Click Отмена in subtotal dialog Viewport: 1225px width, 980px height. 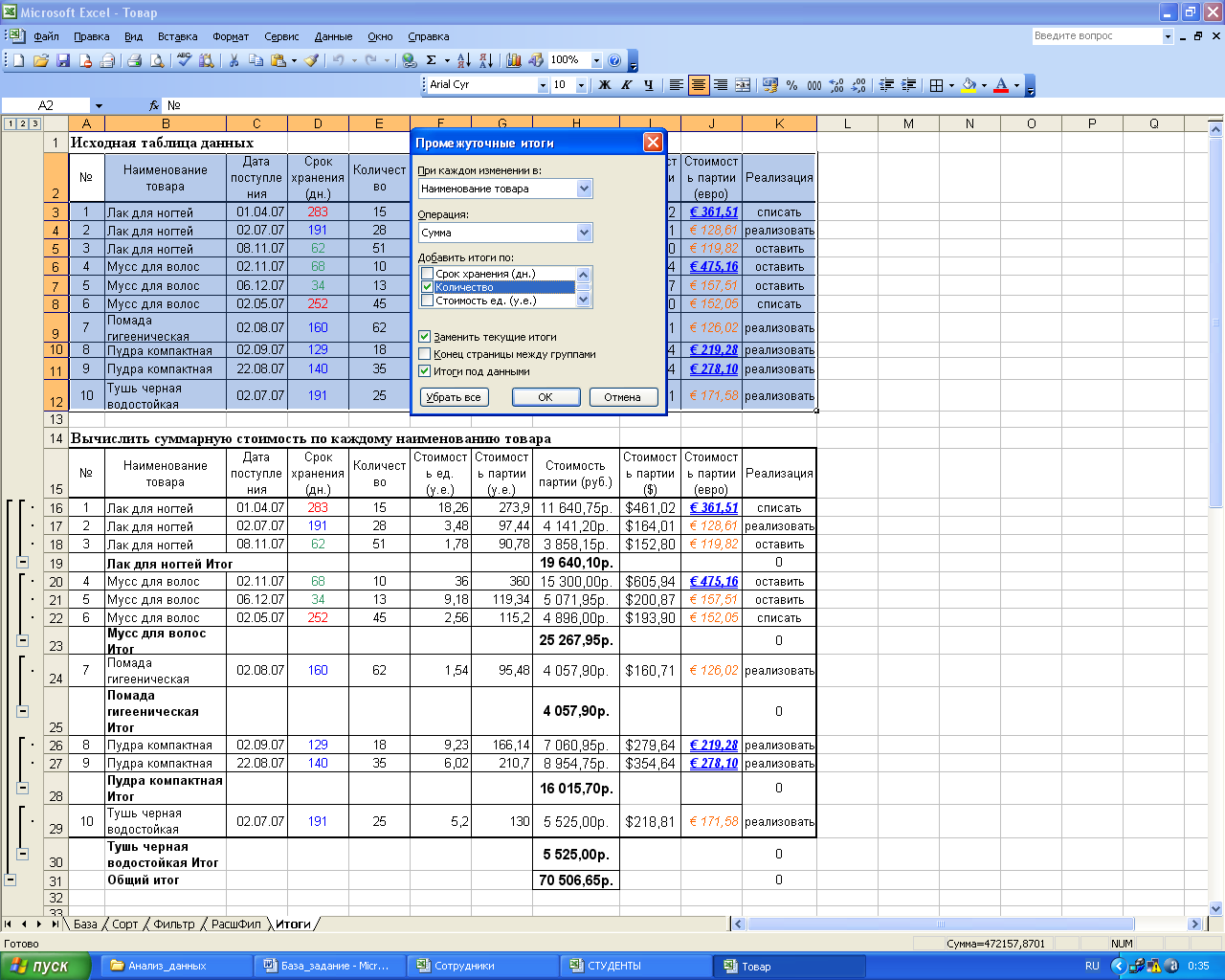point(622,397)
